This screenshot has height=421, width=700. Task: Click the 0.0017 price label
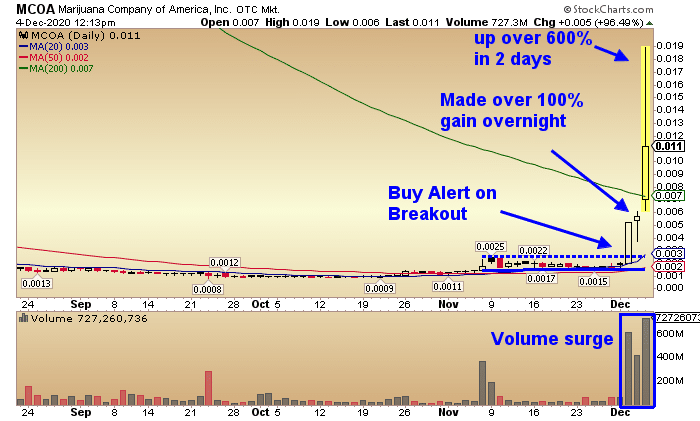[x=542, y=279]
